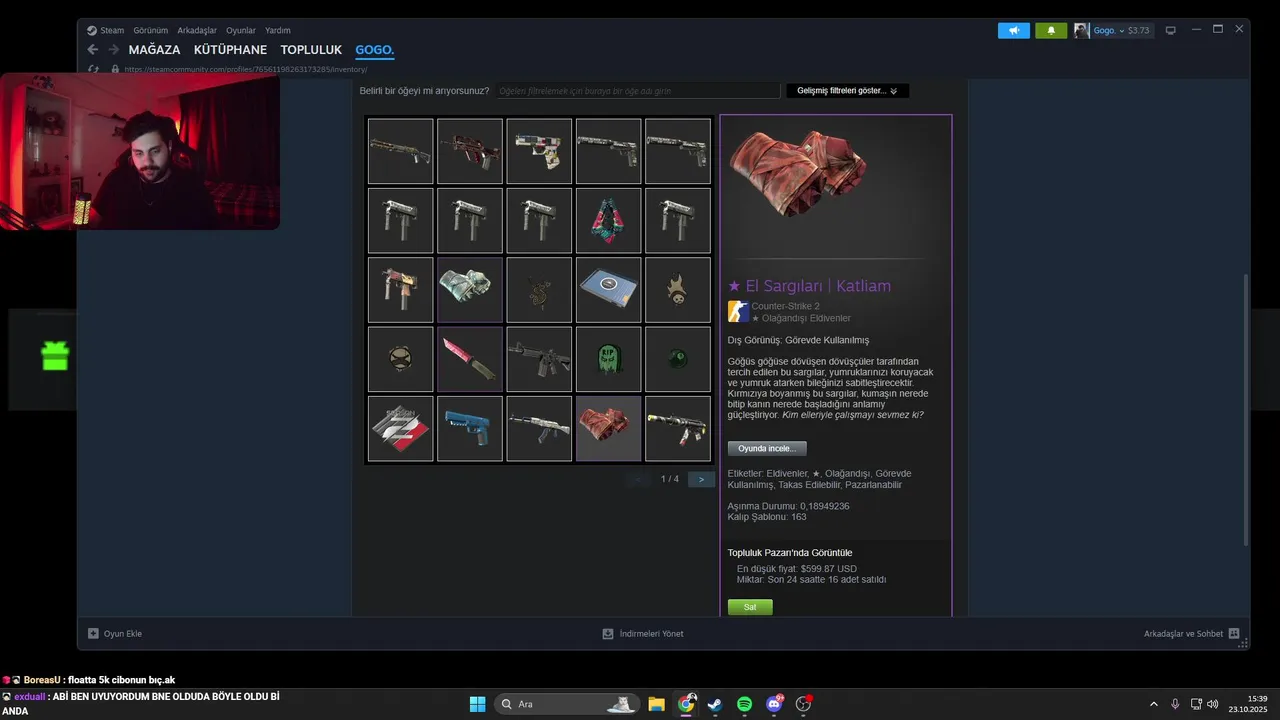Image resolution: width=1280 pixels, height=720 pixels.
Task: Select the red SMG skin item
Action: tap(470, 151)
